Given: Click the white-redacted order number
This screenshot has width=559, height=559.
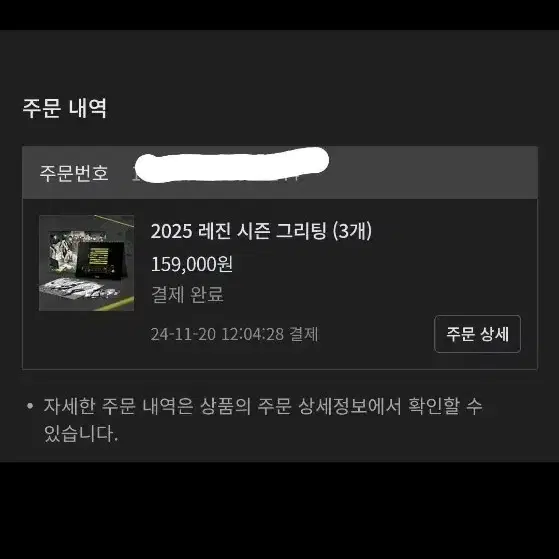Looking at the screenshot, I should (232, 165).
